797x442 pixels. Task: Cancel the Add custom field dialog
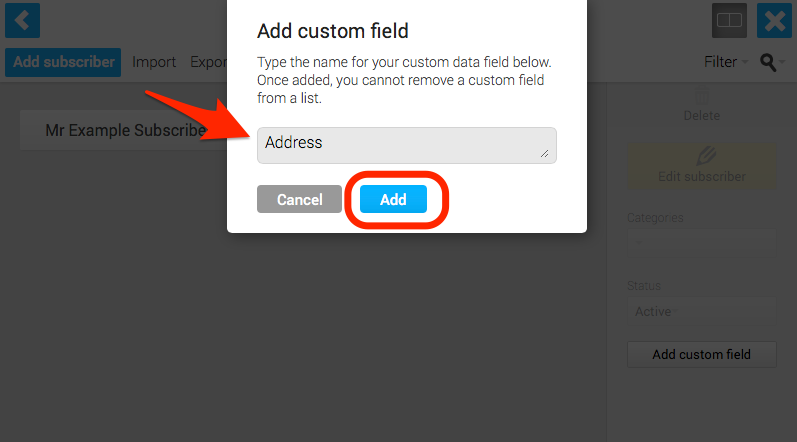(x=299, y=199)
